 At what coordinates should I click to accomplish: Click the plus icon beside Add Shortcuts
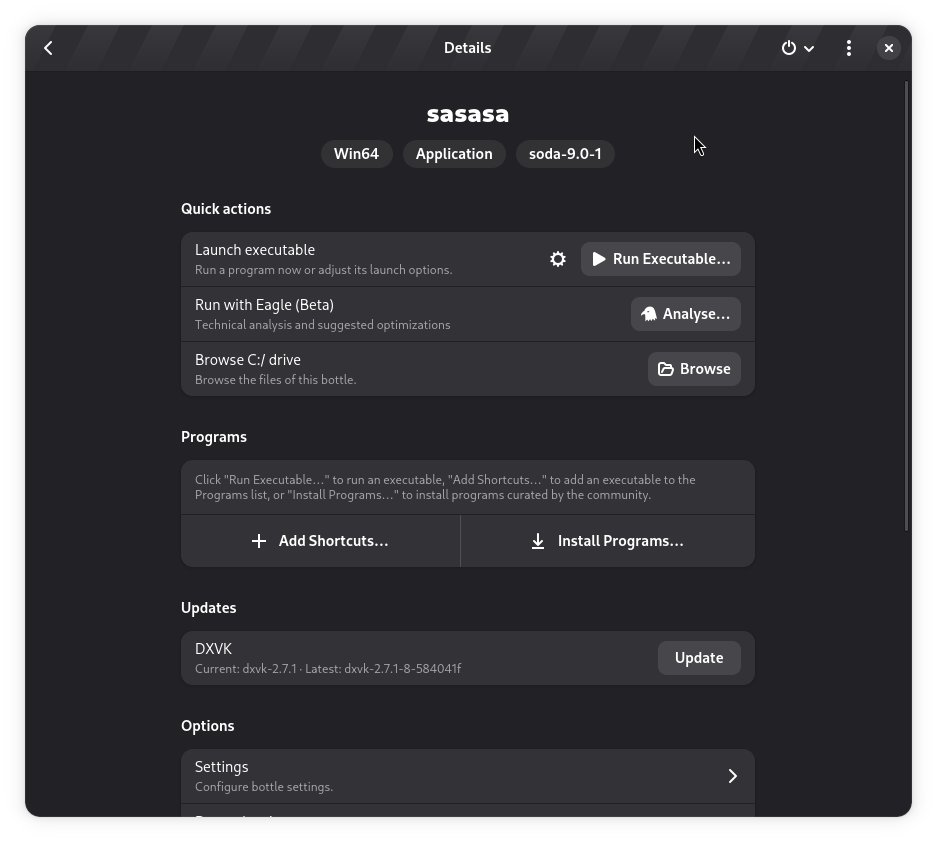[258, 540]
